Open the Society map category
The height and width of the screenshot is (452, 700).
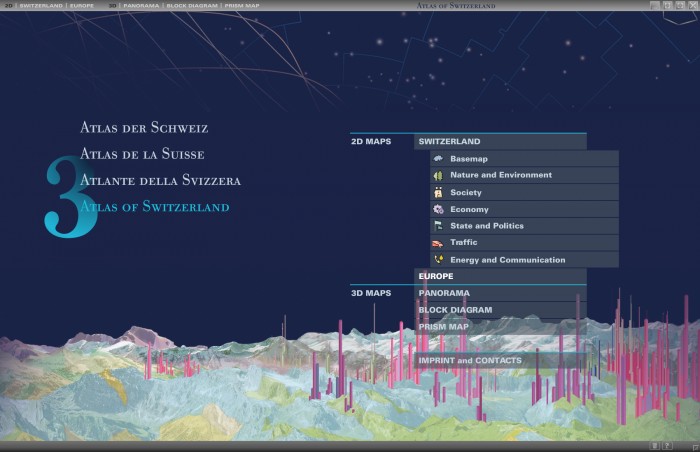click(525, 192)
